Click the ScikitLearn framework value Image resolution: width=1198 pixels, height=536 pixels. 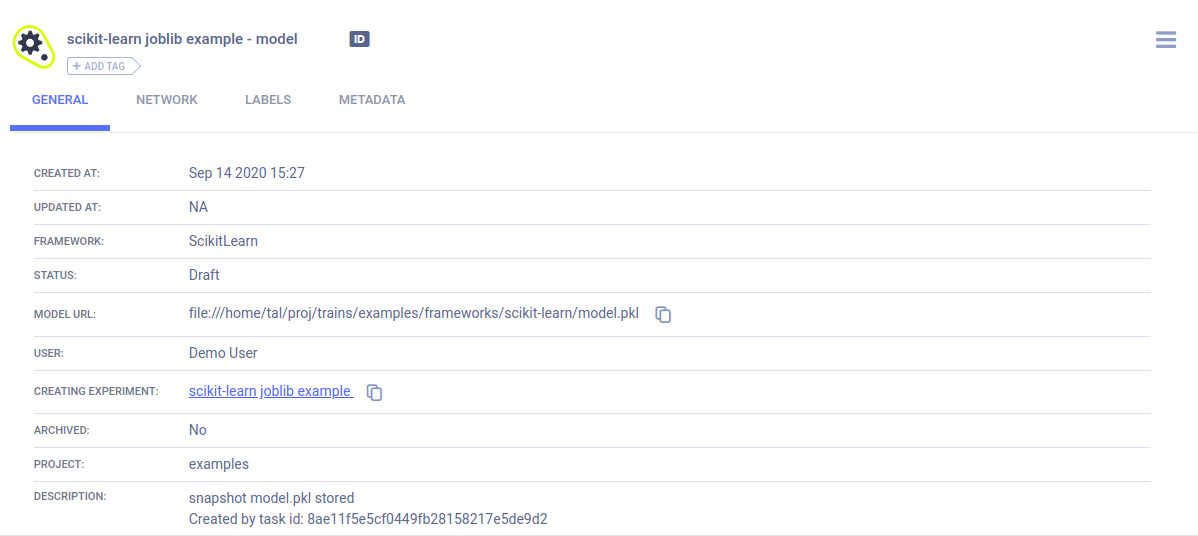[x=223, y=241]
